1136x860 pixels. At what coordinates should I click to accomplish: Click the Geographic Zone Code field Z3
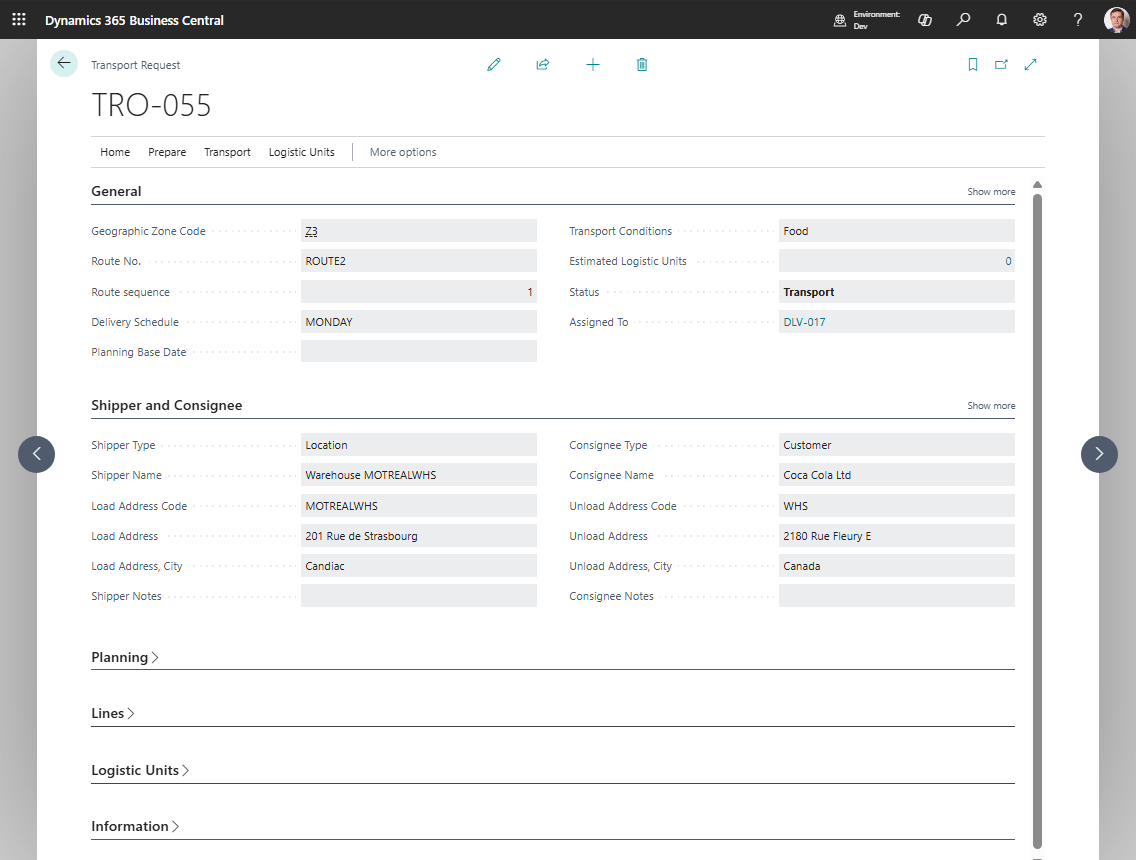pyautogui.click(x=419, y=231)
